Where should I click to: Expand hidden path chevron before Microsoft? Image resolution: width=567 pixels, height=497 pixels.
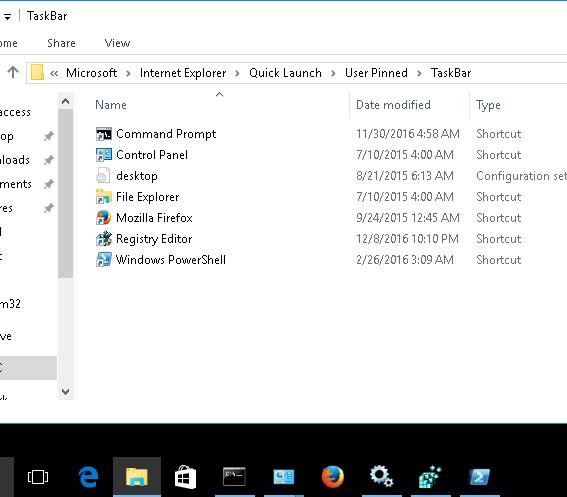coord(54,73)
